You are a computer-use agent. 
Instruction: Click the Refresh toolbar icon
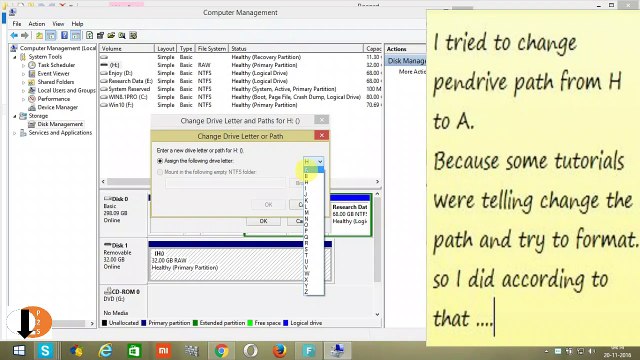coord(89,36)
